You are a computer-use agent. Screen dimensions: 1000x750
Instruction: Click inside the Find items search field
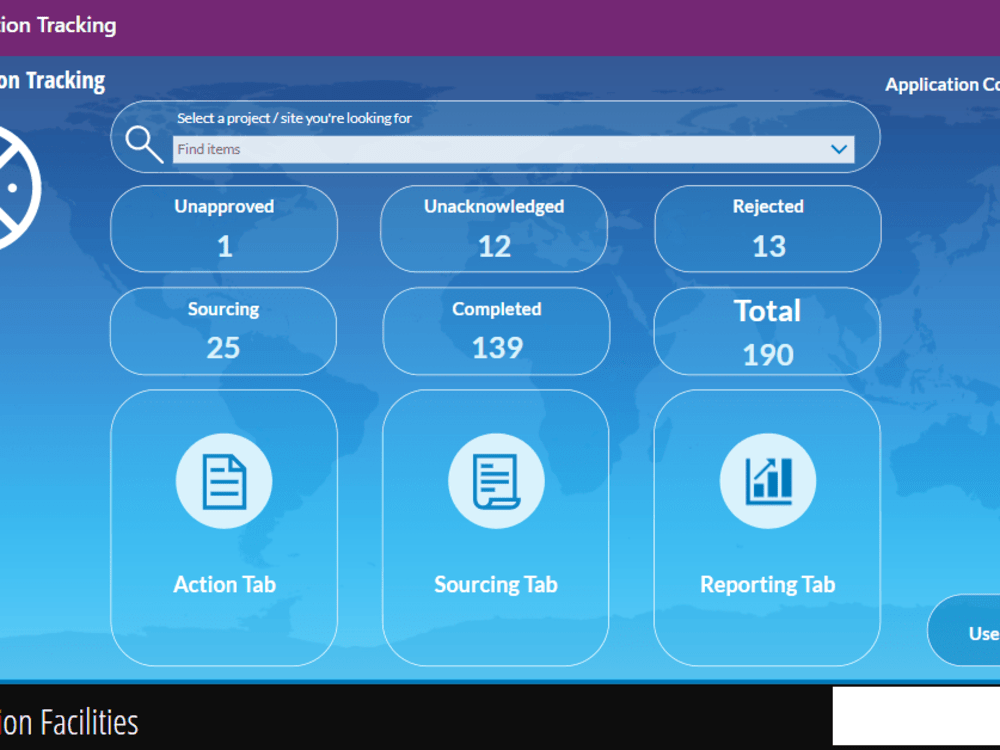[x=450, y=149]
